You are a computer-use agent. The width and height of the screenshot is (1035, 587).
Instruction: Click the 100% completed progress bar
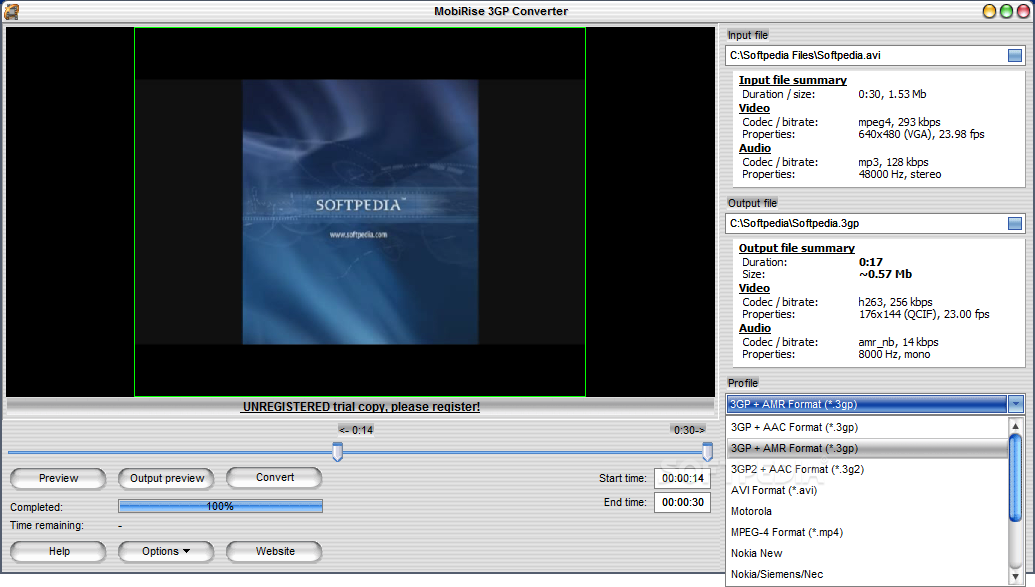pos(220,506)
